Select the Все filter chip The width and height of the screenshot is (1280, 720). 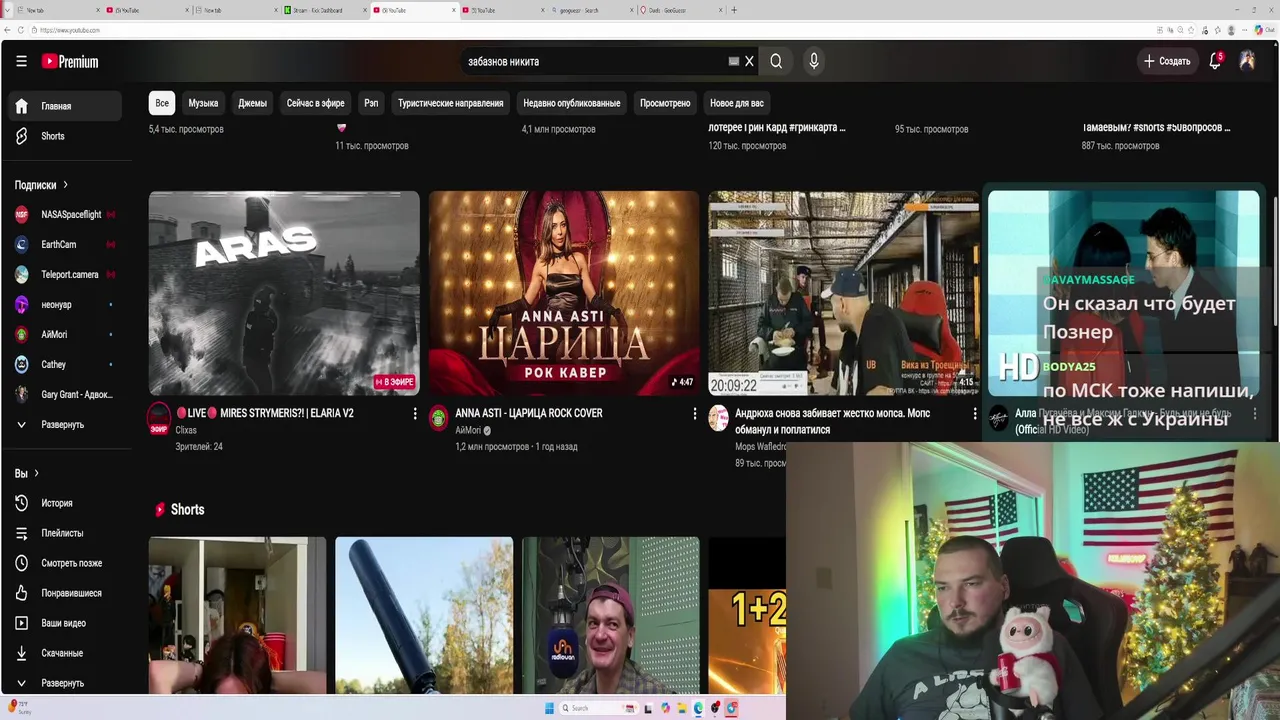click(x=162, y=103)
